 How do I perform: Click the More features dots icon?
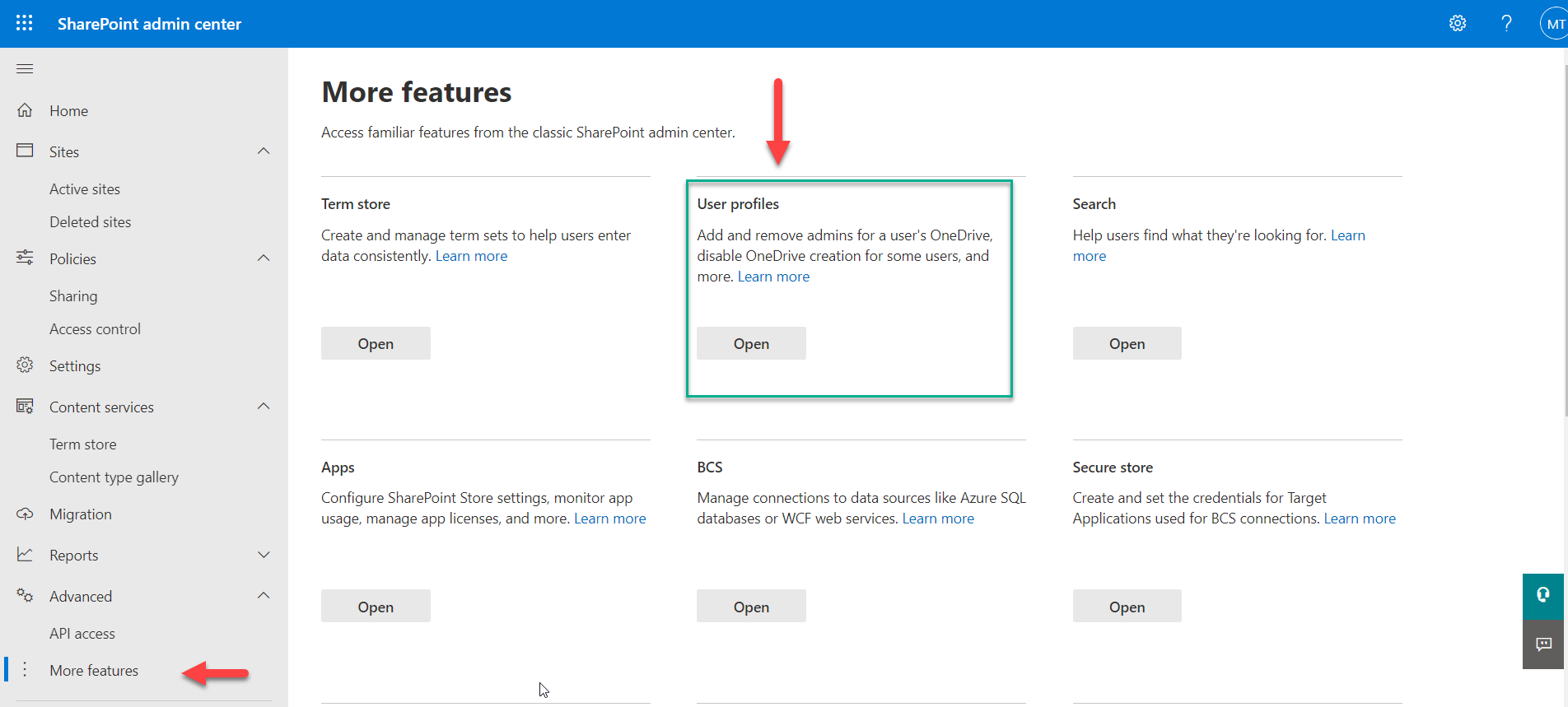pos(25,669)
